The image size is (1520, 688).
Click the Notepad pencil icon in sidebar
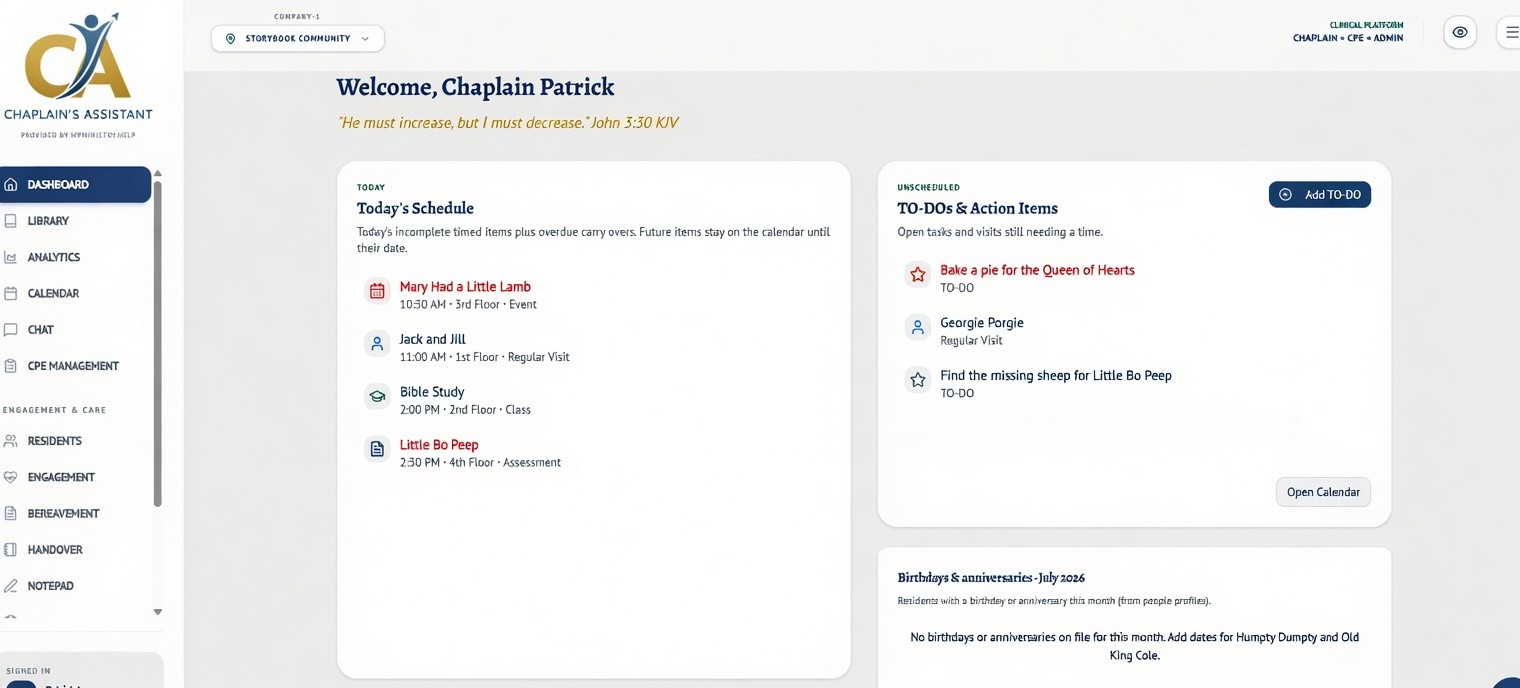[11, 586]
